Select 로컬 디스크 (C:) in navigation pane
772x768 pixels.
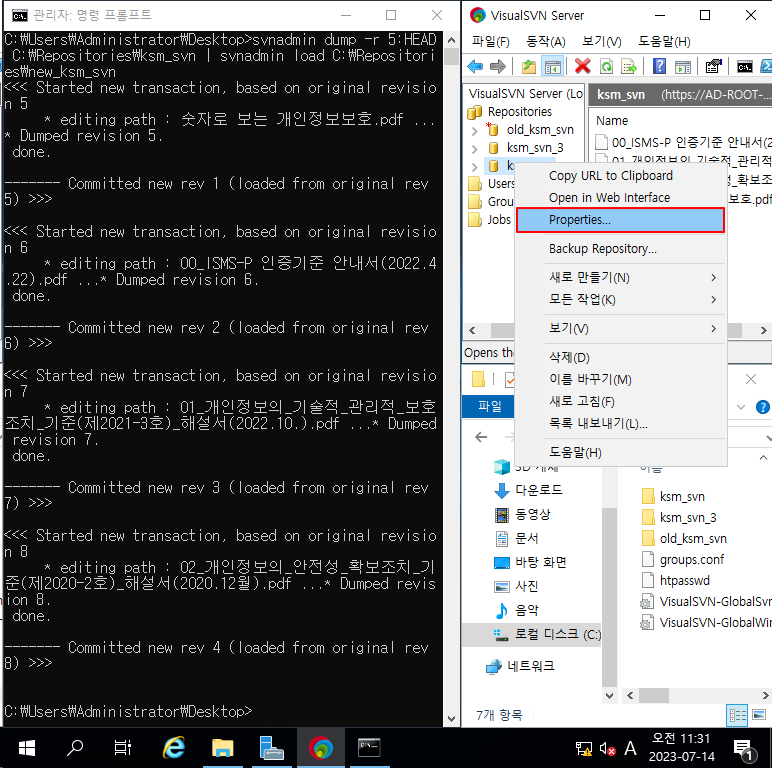(x=531, y=635)
